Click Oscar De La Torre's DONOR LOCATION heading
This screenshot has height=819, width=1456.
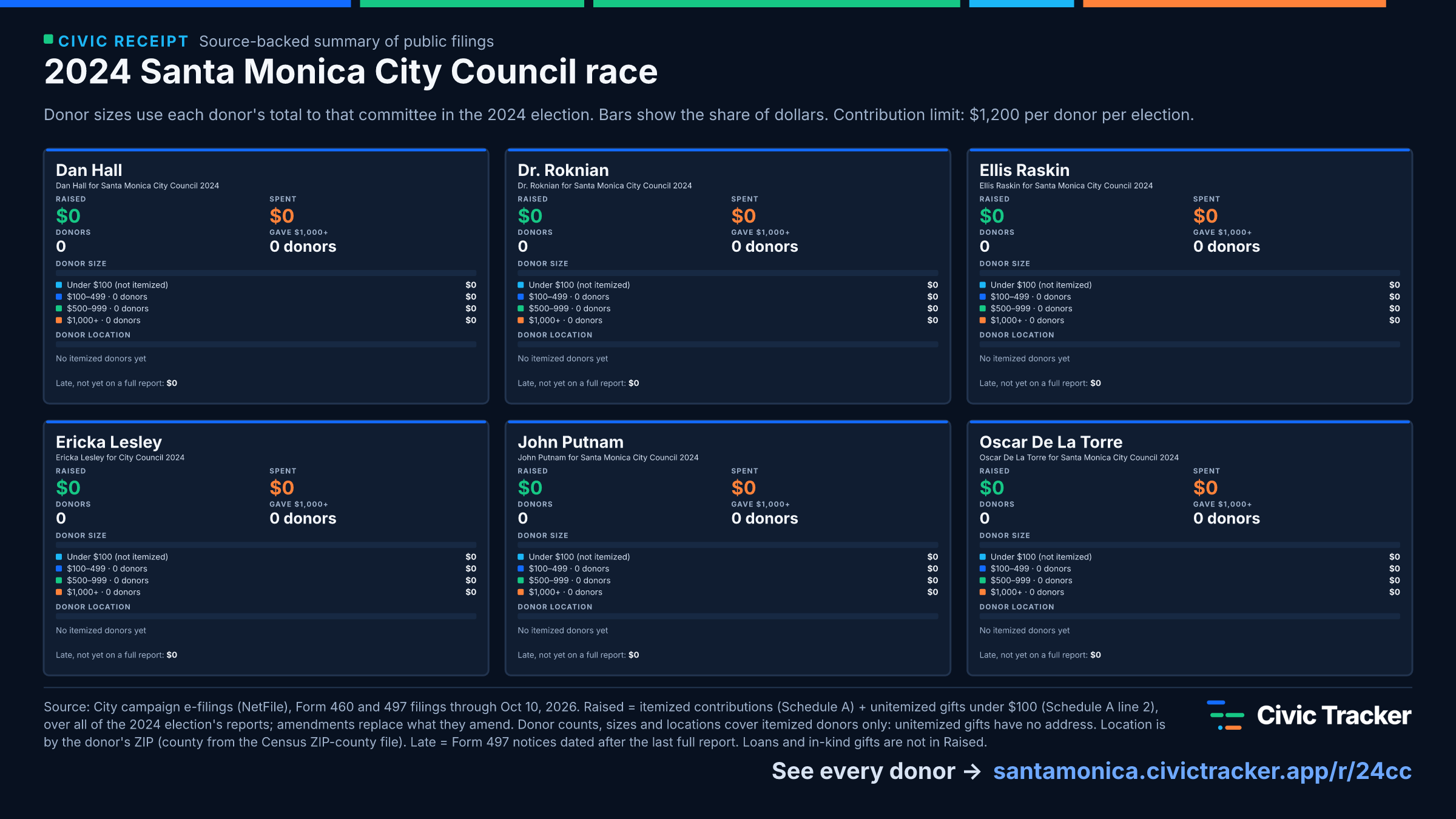1016,607
